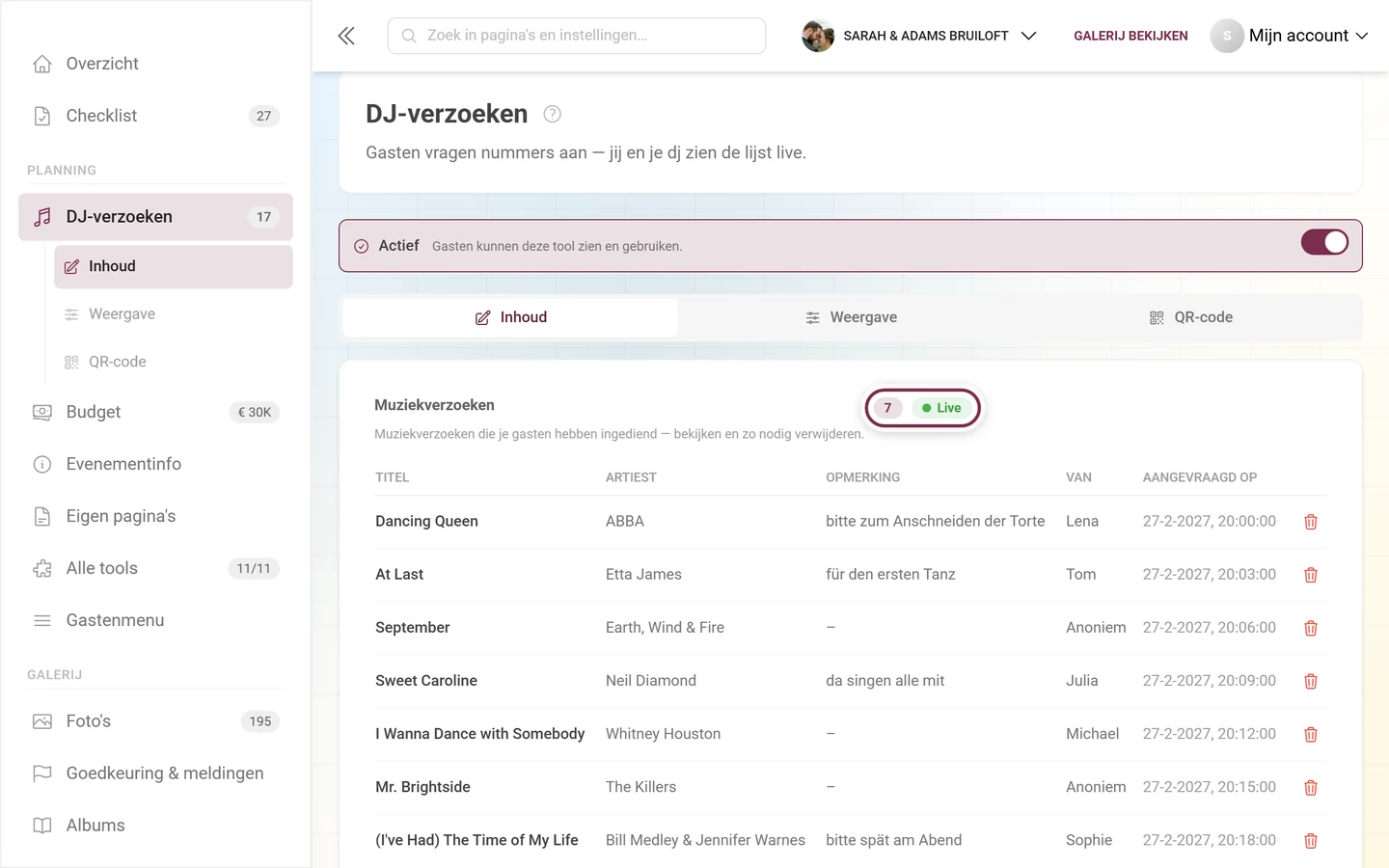
Task: Go to Checklist in the sidebar
Action: (x=155, y=116)
